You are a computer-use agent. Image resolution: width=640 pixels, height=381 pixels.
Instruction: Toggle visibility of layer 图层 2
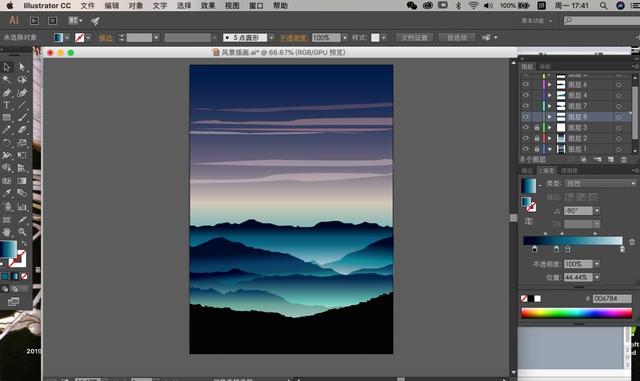click(x=525, y=138)
